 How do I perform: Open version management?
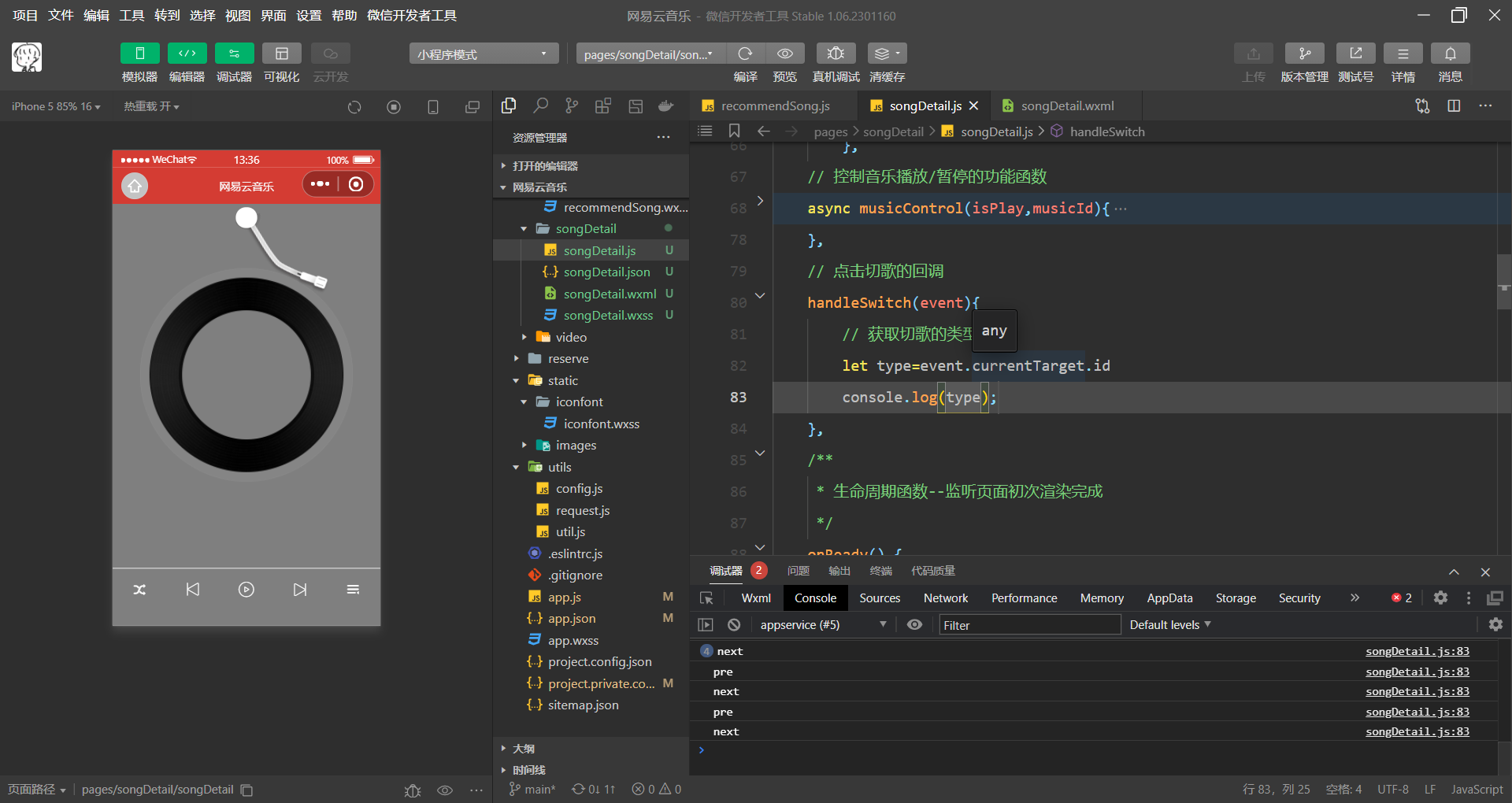coord(1304,54)
